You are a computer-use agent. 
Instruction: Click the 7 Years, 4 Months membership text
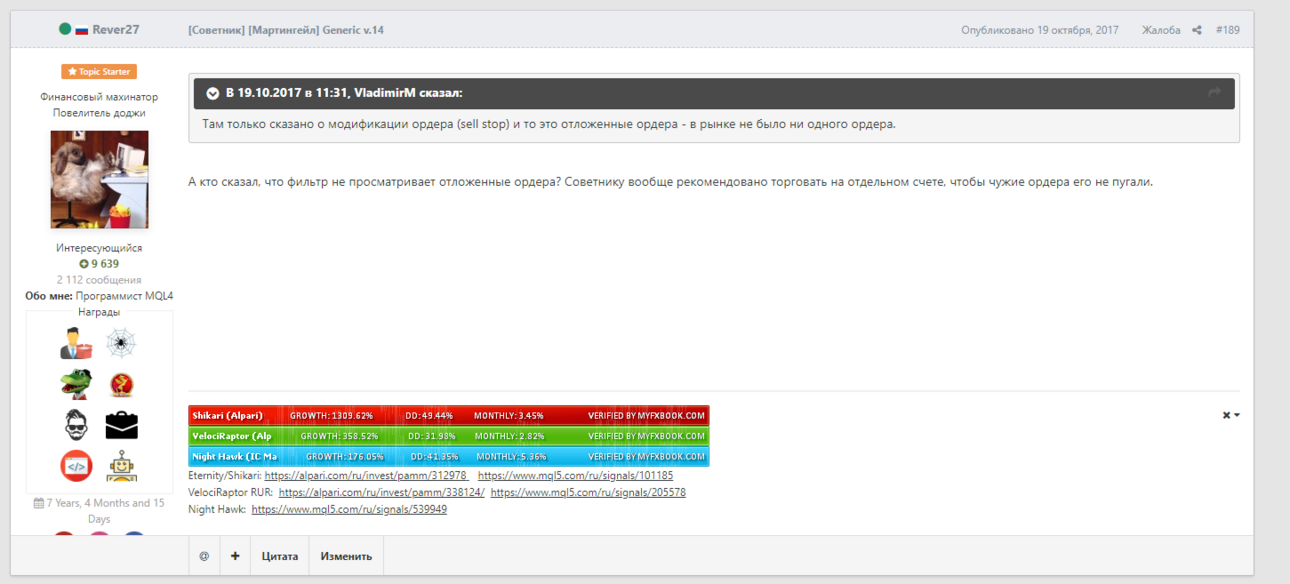(99, 511)
